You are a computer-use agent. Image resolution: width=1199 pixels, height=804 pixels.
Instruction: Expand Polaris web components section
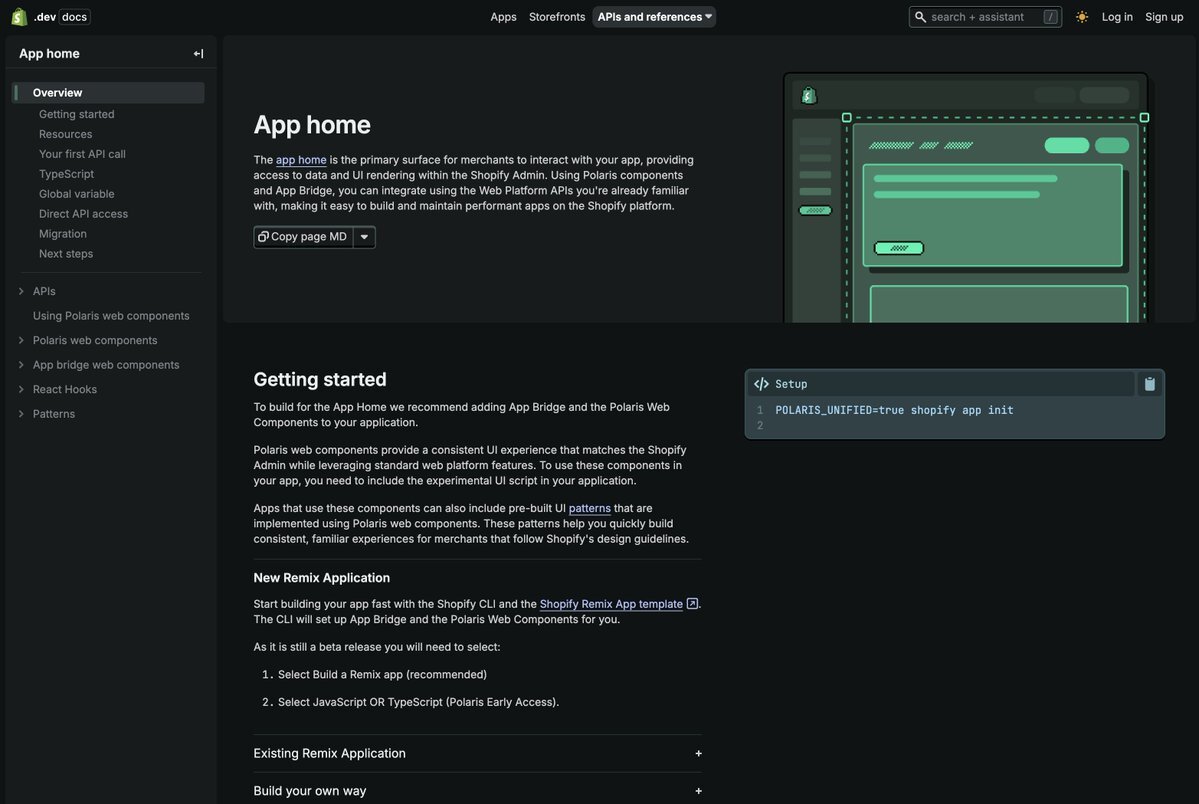click(x=21, y=340)
